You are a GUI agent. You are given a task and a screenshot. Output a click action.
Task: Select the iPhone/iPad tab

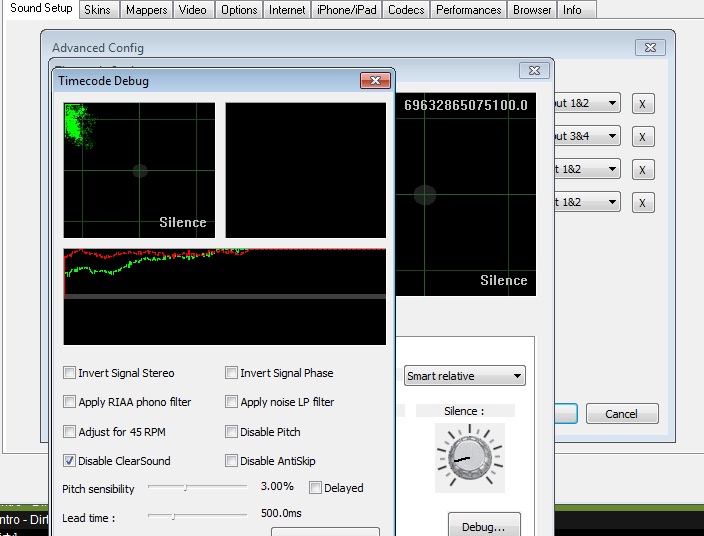(x=346, y=10)
